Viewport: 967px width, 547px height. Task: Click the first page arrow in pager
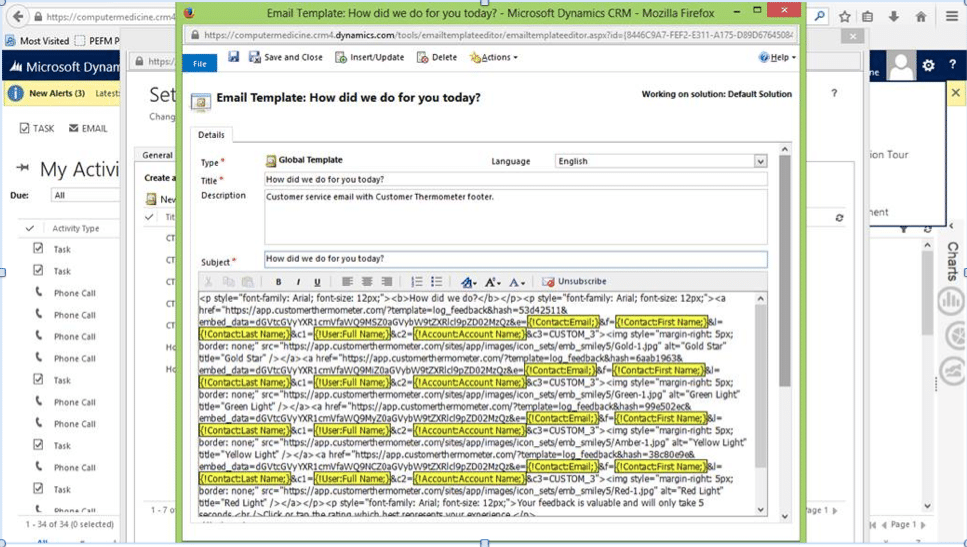pos(873,525)
